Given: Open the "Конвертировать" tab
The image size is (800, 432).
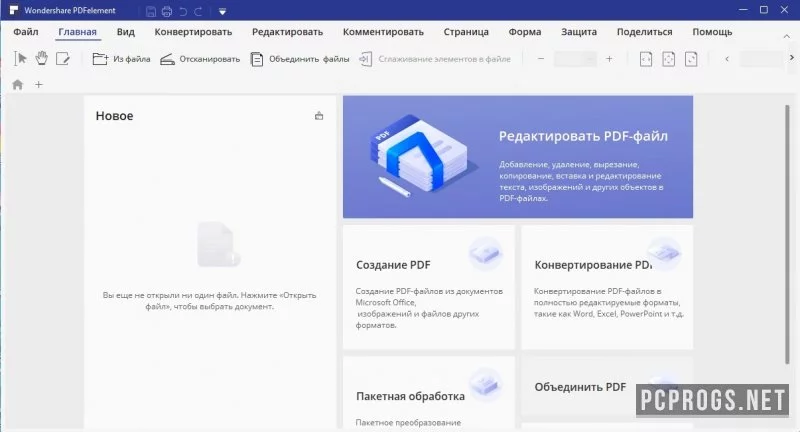Looking at the screenshot, I should [193, 32].
